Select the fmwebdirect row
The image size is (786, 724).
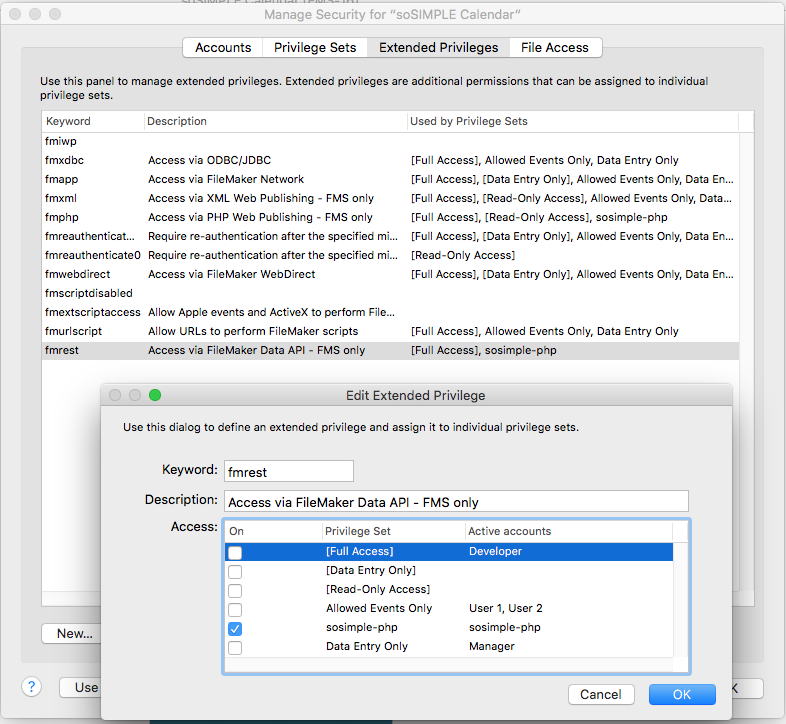pyautogui.click(x=390, y=274)
